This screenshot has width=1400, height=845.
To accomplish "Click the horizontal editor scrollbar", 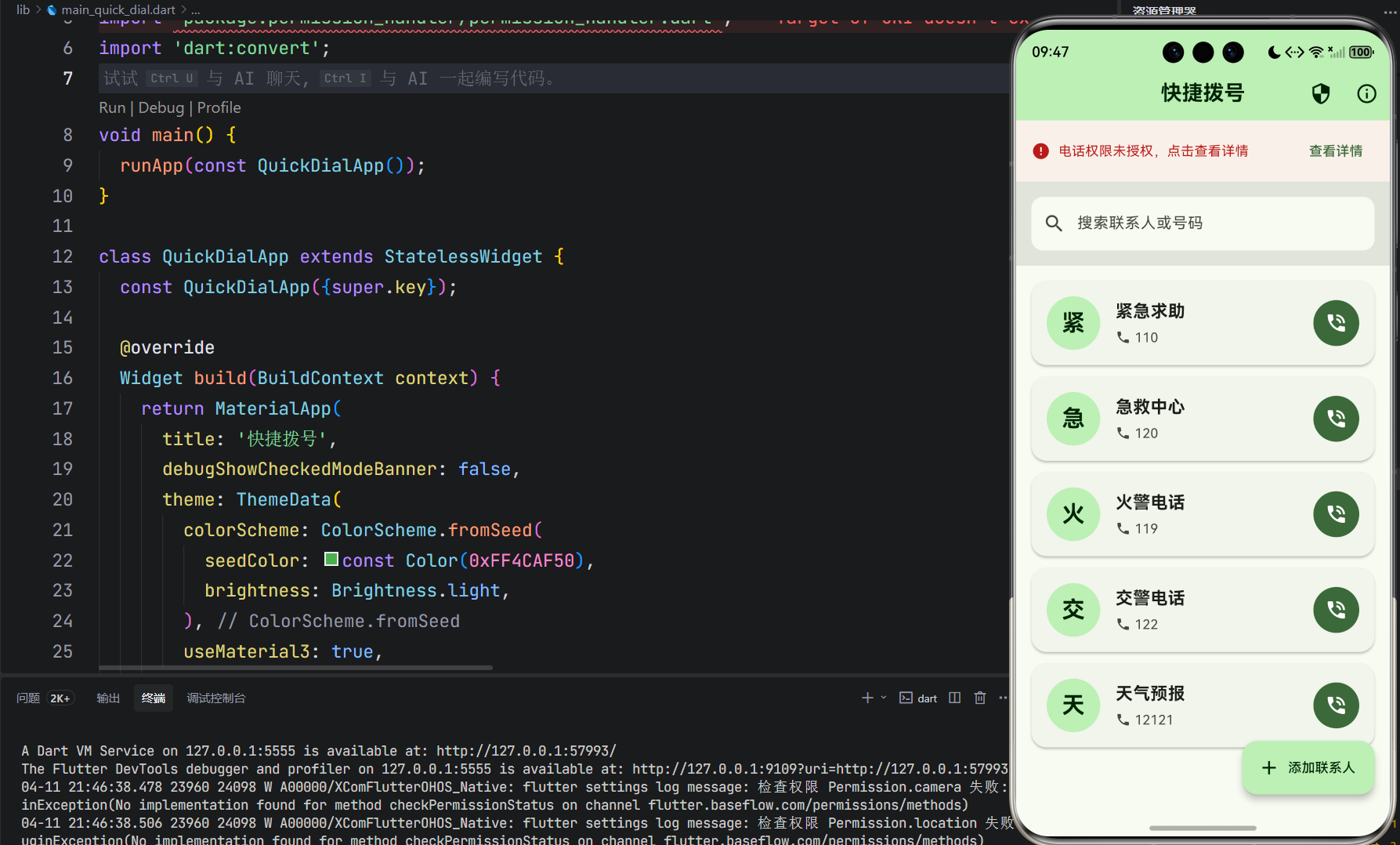I will (295, 668).
